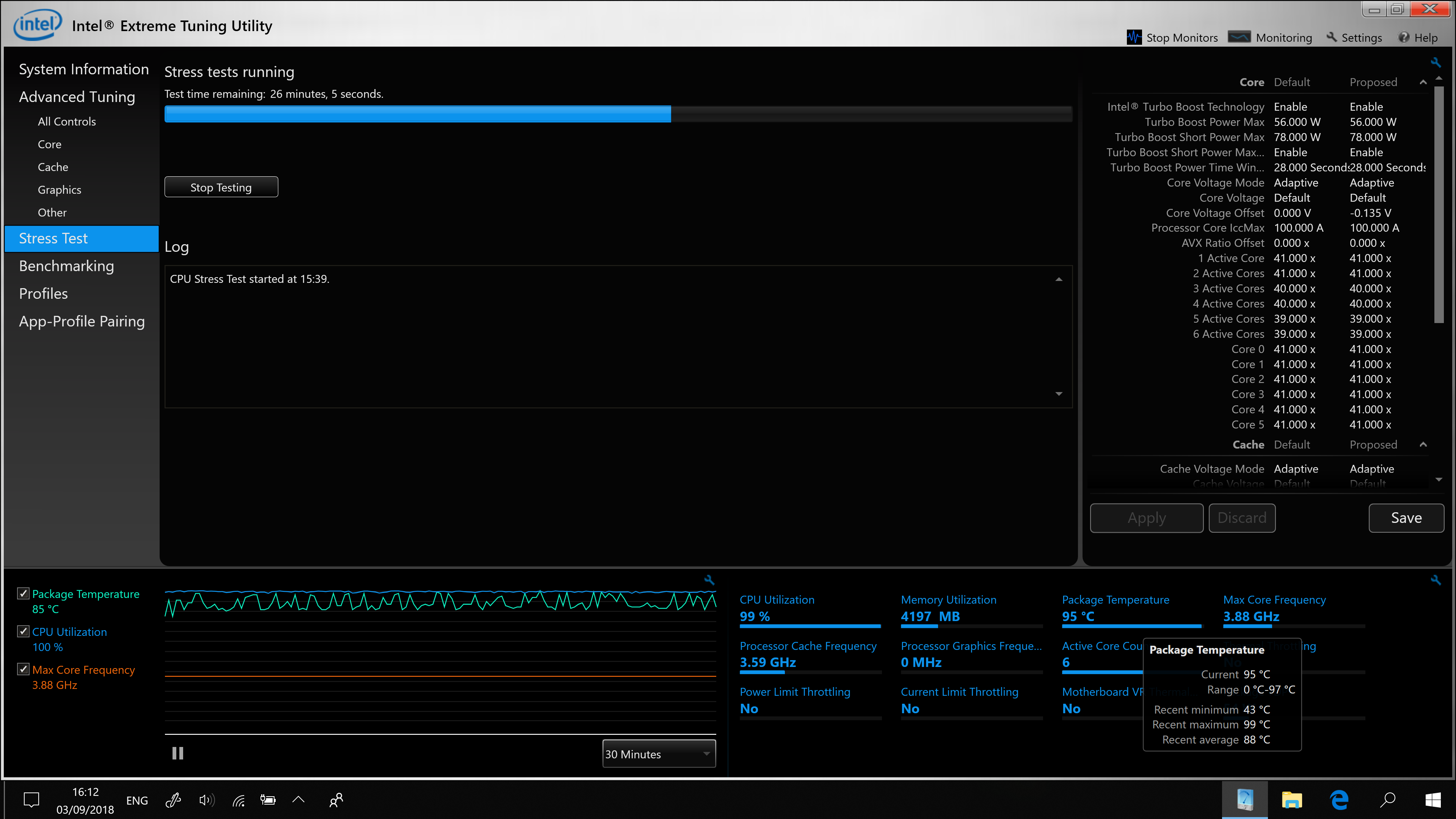Click the Discard button
Image resolution: width=1456 pixels, height=819 pixels.
(x=1242, y=518)
